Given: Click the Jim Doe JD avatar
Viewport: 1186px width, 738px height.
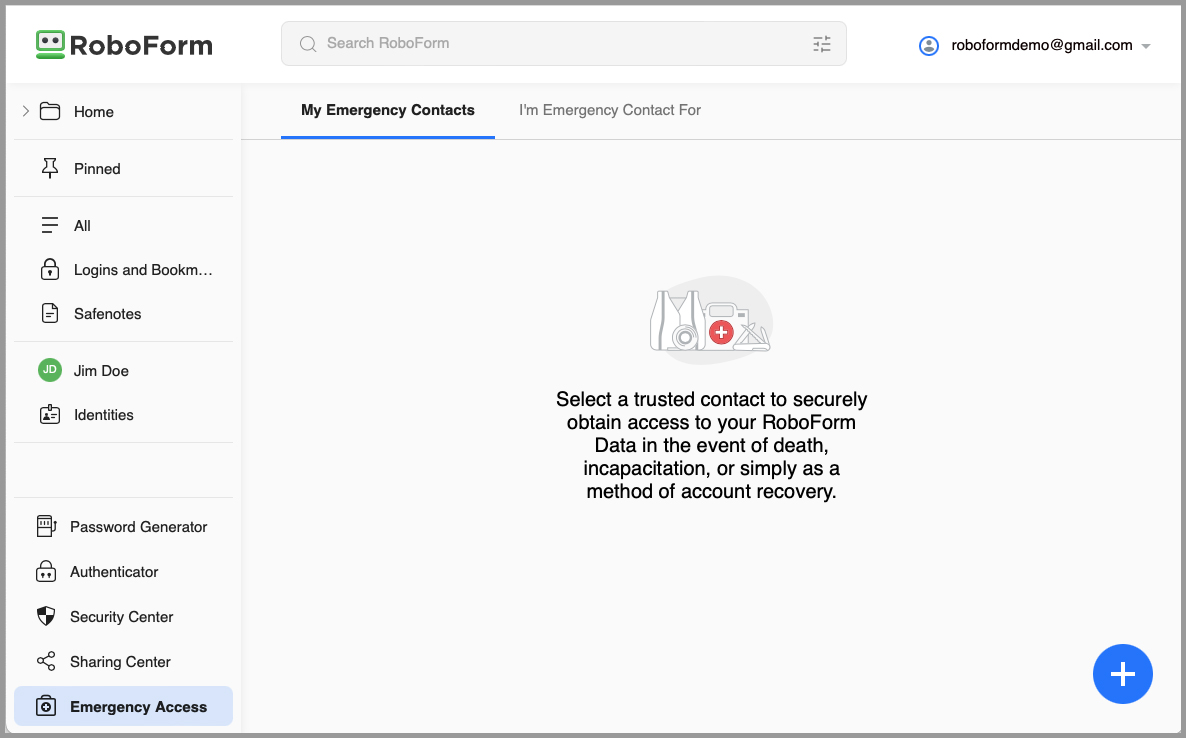Looking at the screenshot, I should click(x=50, y=370).
